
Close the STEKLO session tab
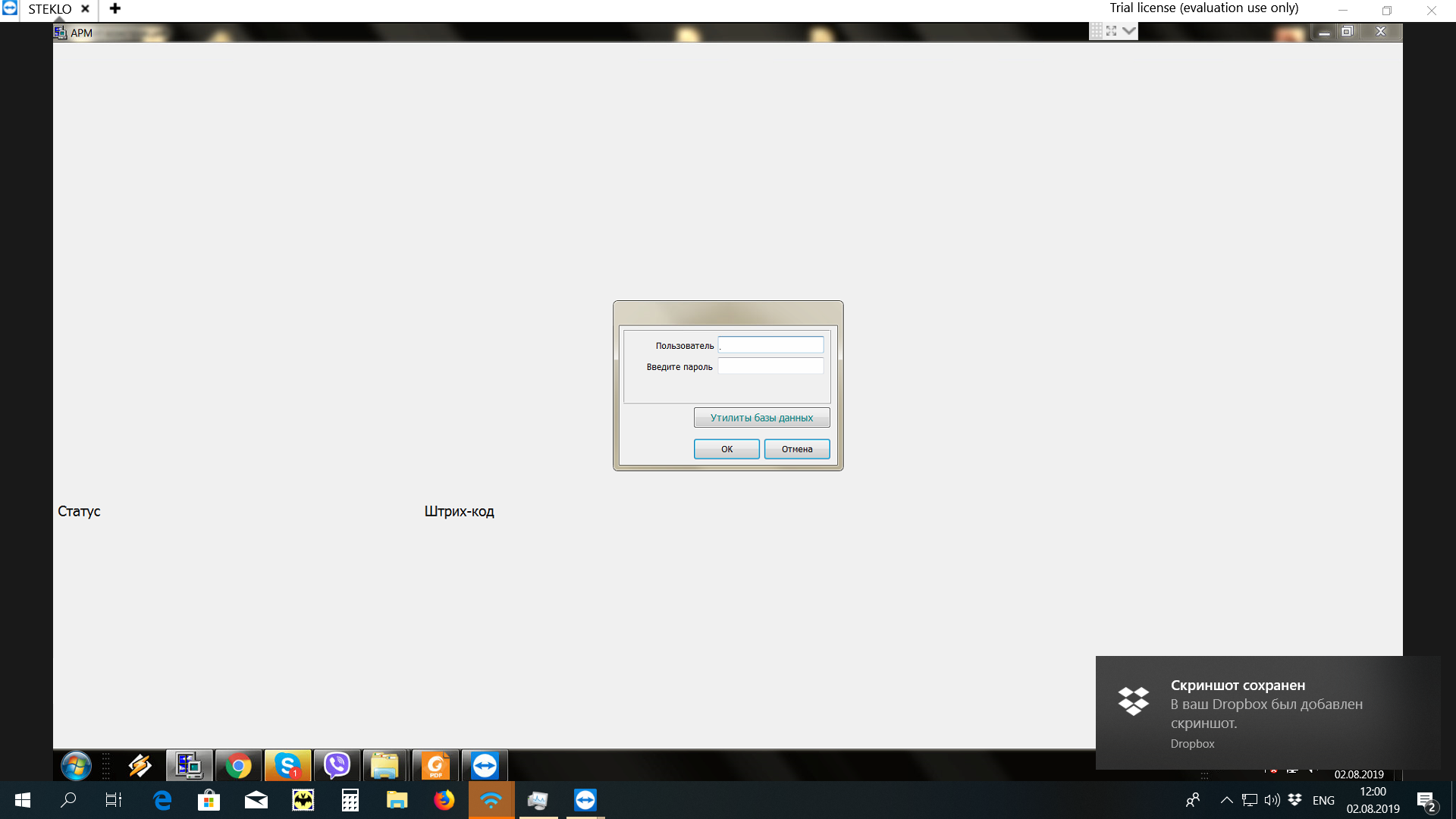point(85,9)
